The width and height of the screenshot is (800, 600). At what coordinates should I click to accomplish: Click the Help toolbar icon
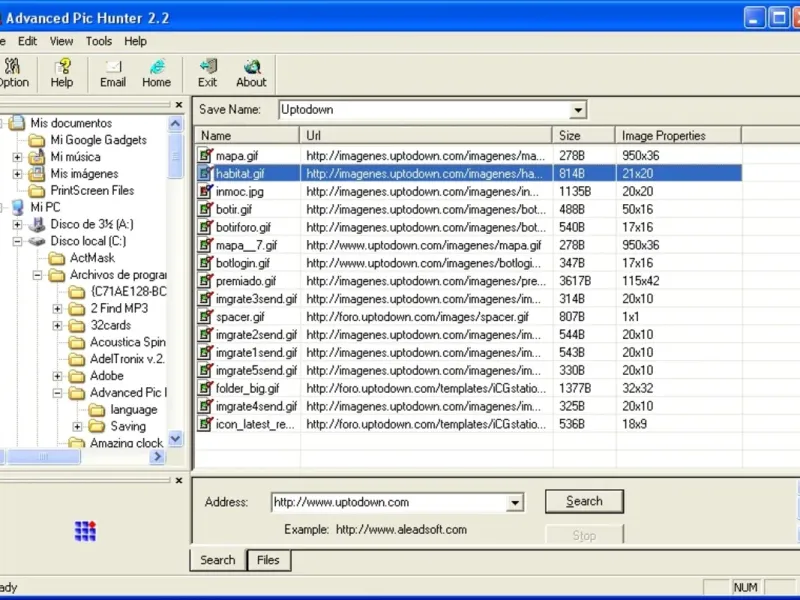(62, 67)
